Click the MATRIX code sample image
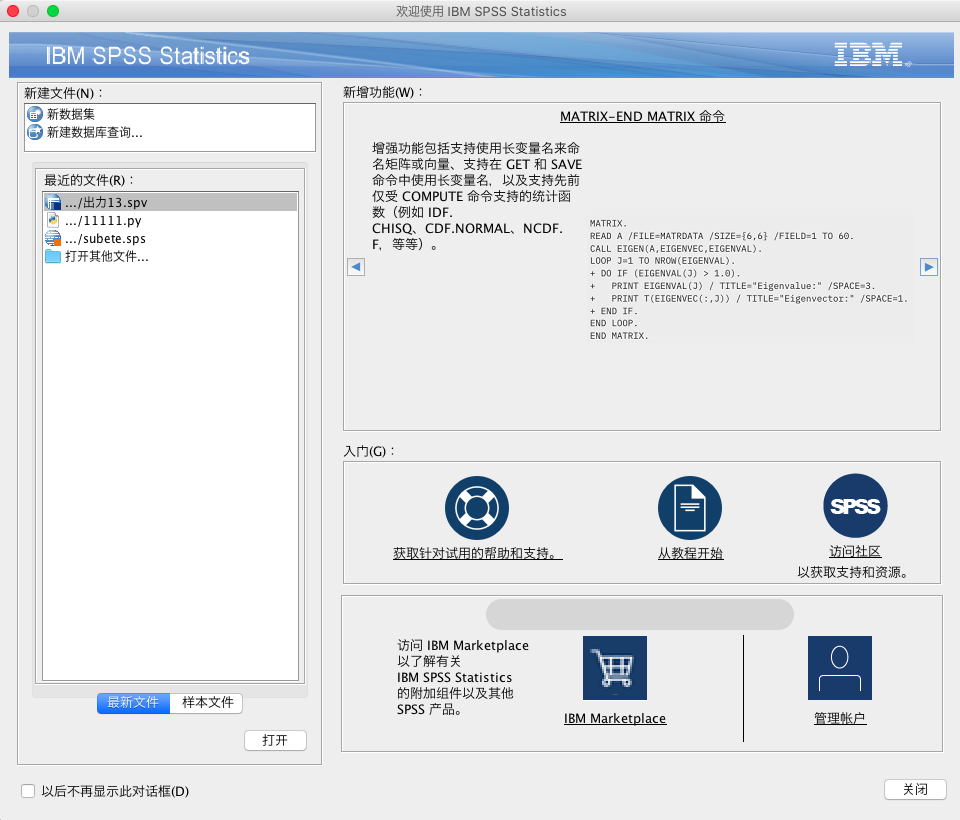The height and width of the screenshot is (820, 960). 749,279
